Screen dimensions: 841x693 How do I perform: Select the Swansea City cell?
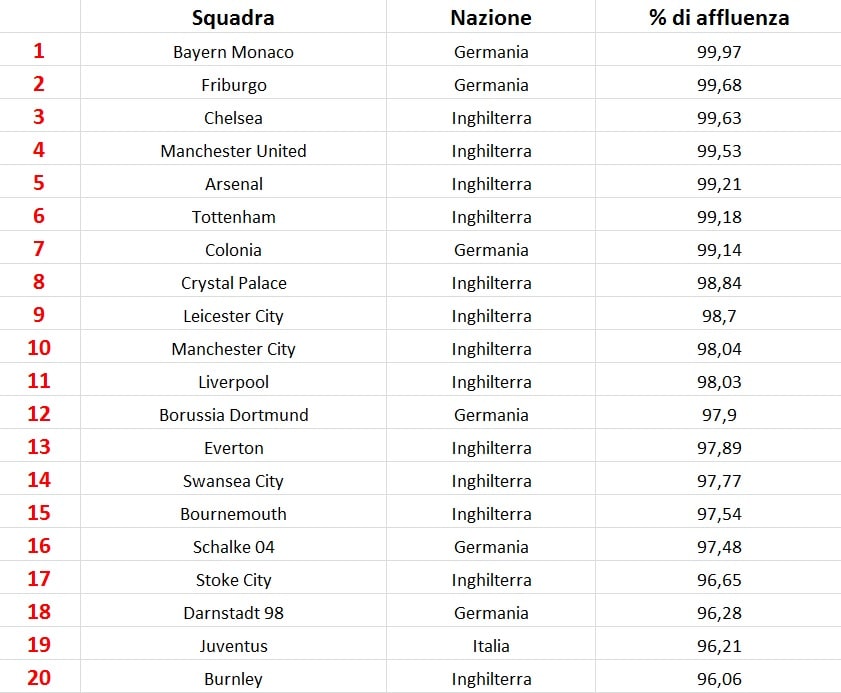[x=233, y=481]
